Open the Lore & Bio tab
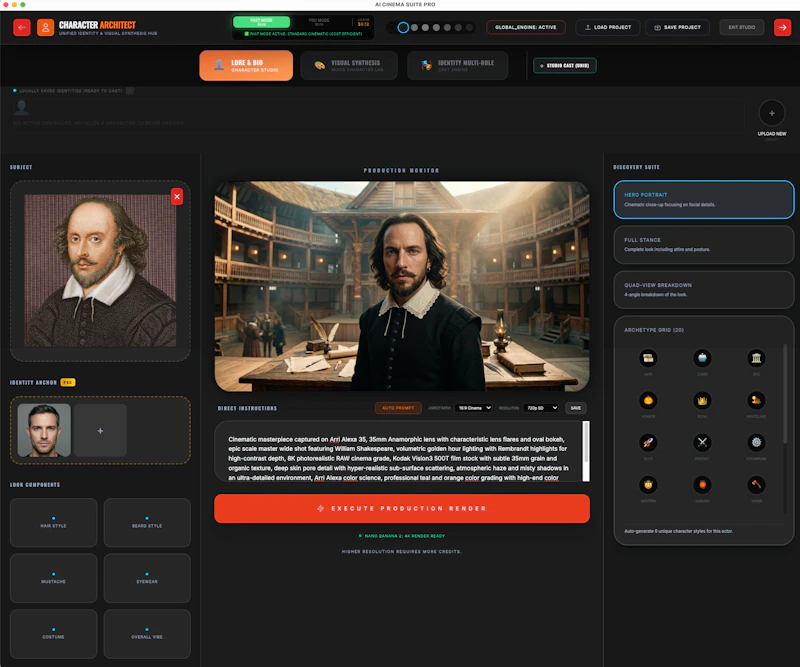The height and width of the screenshot is (667, 800). click(x=246, y=65)
